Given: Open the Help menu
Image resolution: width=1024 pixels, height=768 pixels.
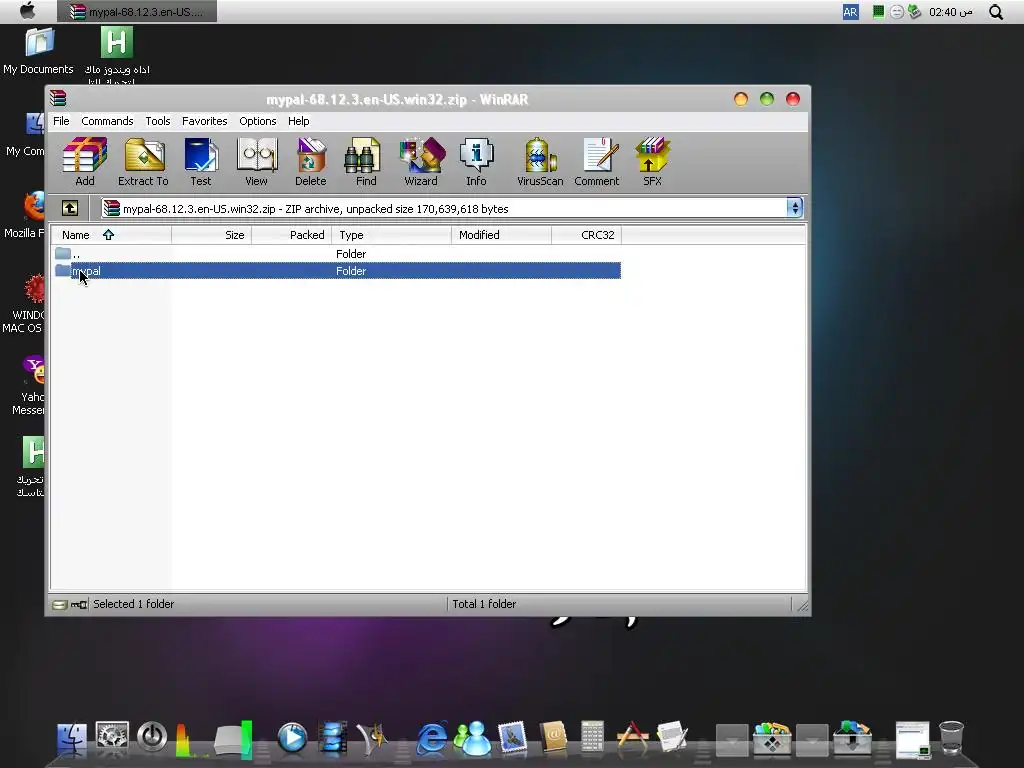Looking at the screenshot, I should (298, 121).
